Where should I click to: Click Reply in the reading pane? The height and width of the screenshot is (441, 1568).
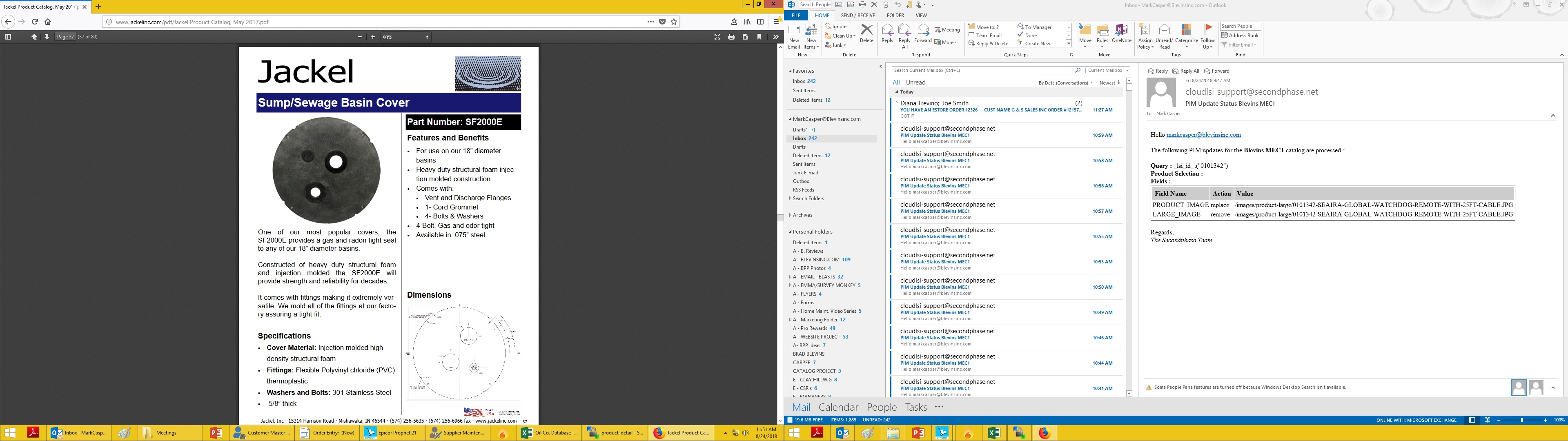pyautogui.click(x=1158, y=71)
